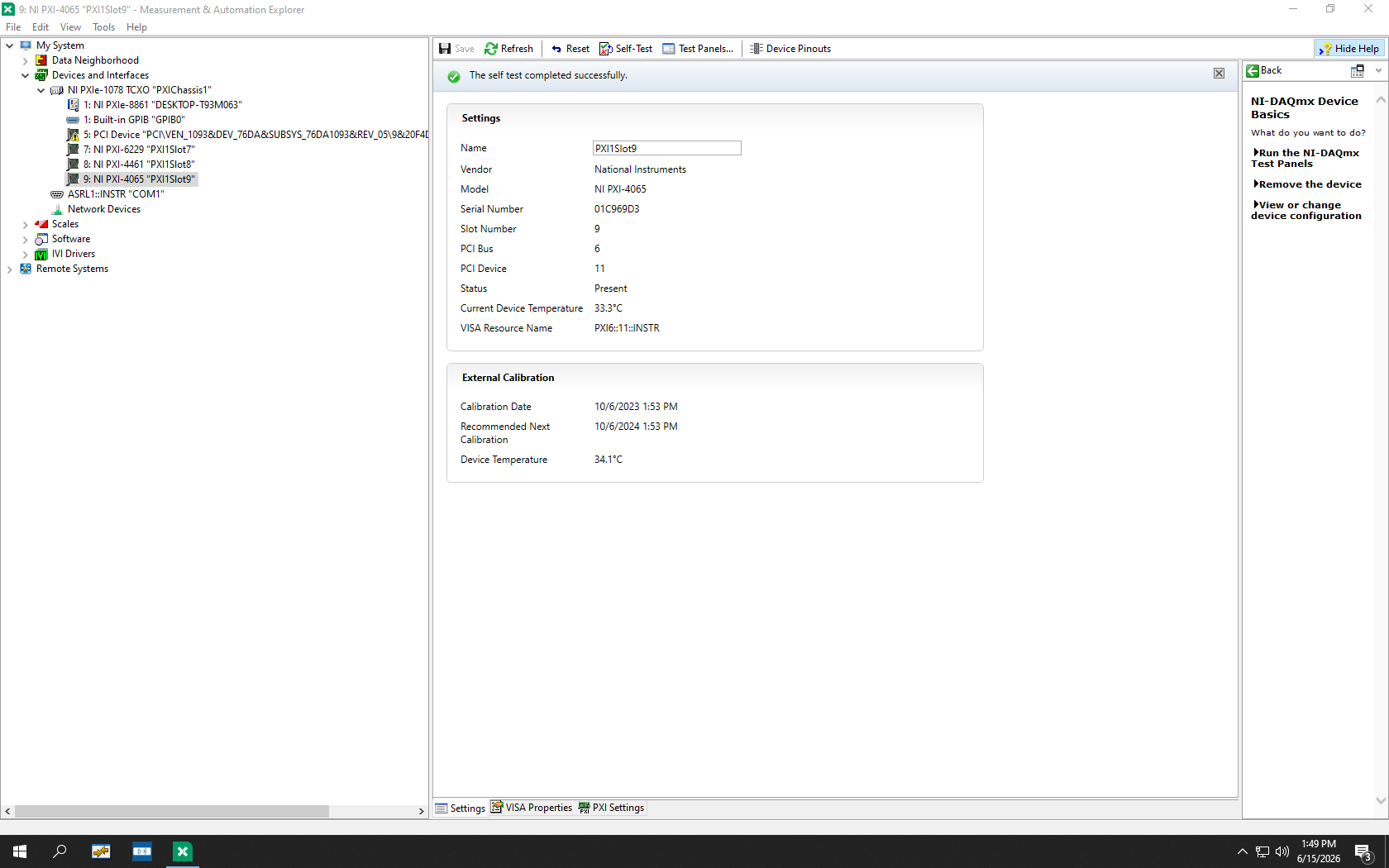Open the notification center icon

(x=1363, y=851)
